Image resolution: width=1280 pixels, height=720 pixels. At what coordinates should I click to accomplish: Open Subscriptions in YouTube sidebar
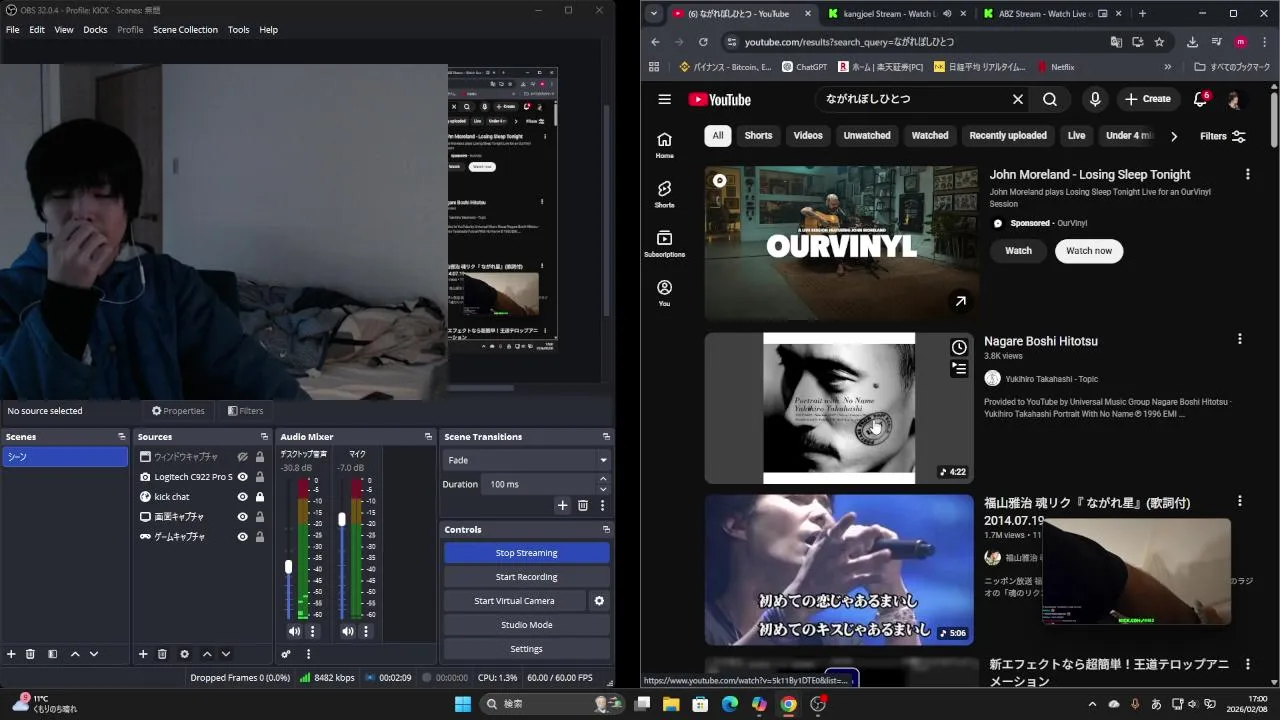point(664,243)
